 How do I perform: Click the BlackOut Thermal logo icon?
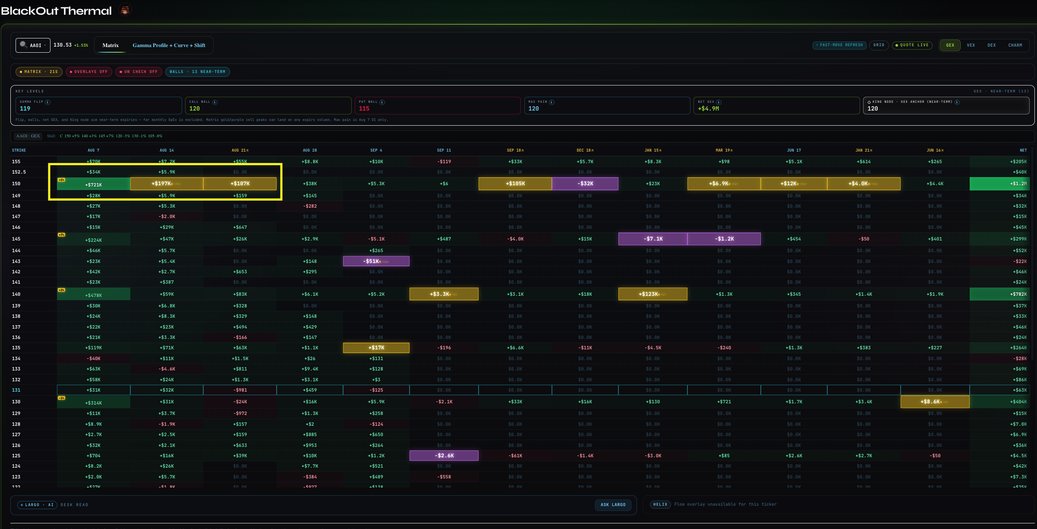click(126, 10)
